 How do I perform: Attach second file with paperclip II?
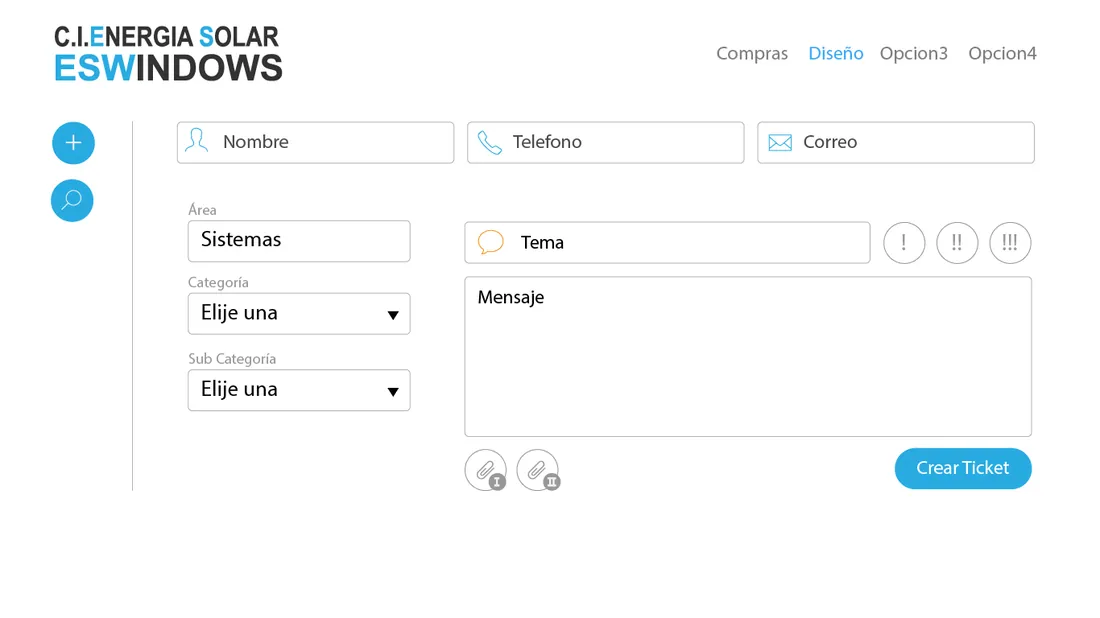(538, 470)
